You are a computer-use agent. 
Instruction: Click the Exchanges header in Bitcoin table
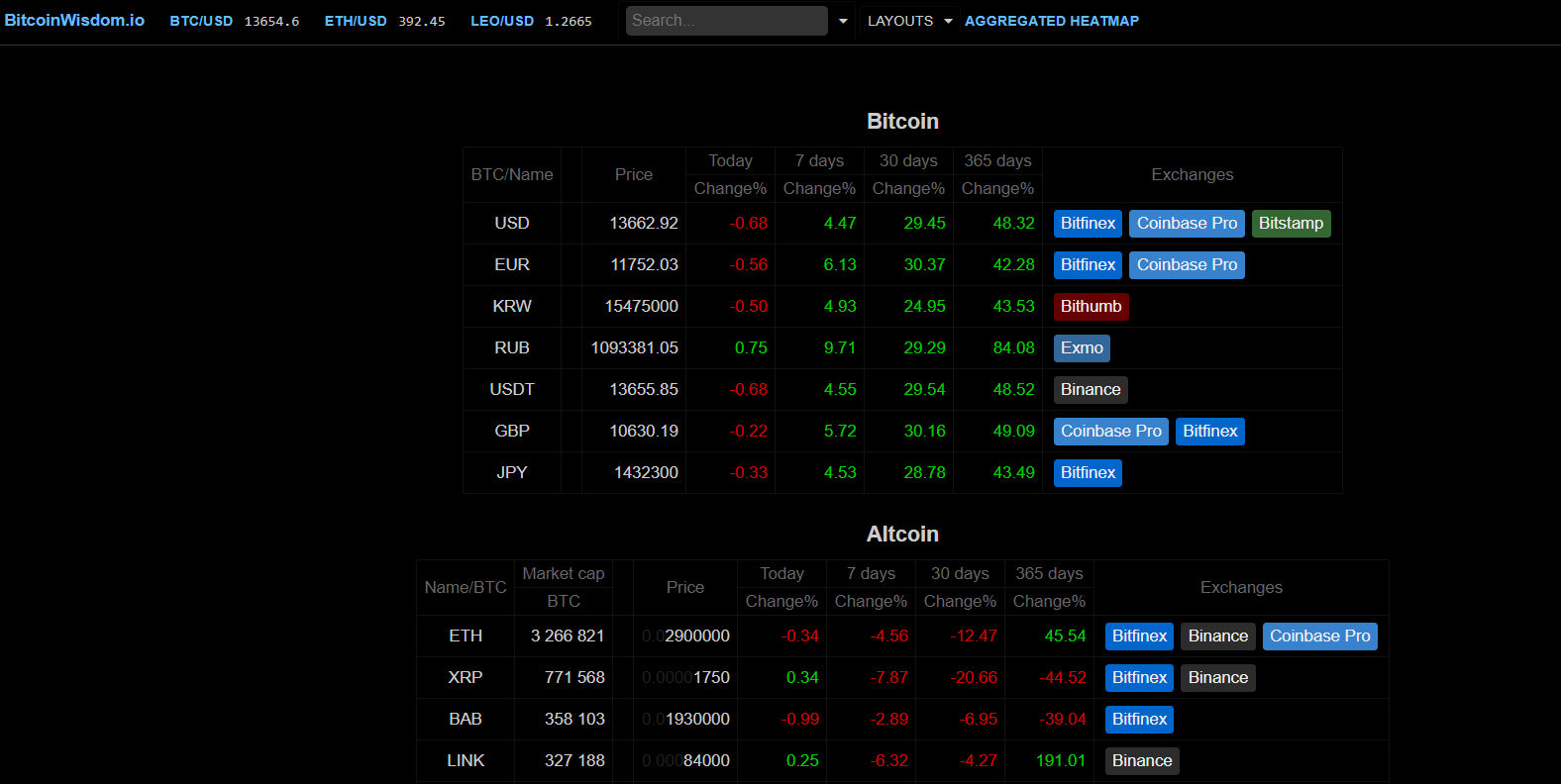click(1193, 175)
